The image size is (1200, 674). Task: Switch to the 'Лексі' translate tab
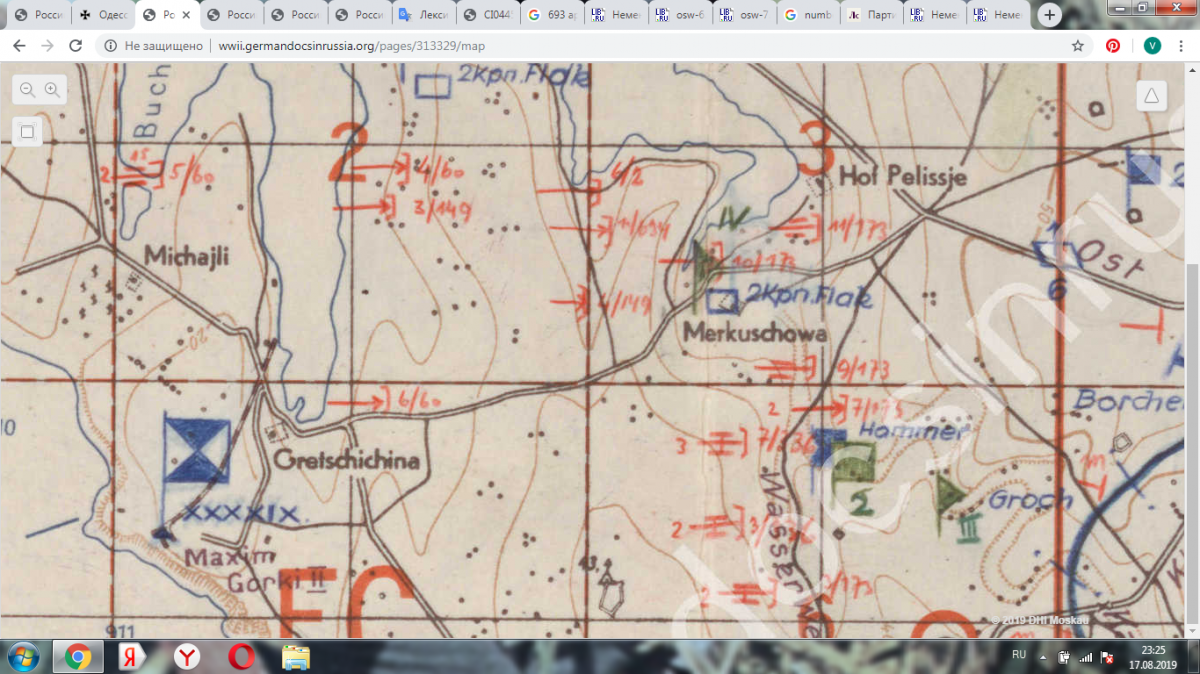pos(424,16)
